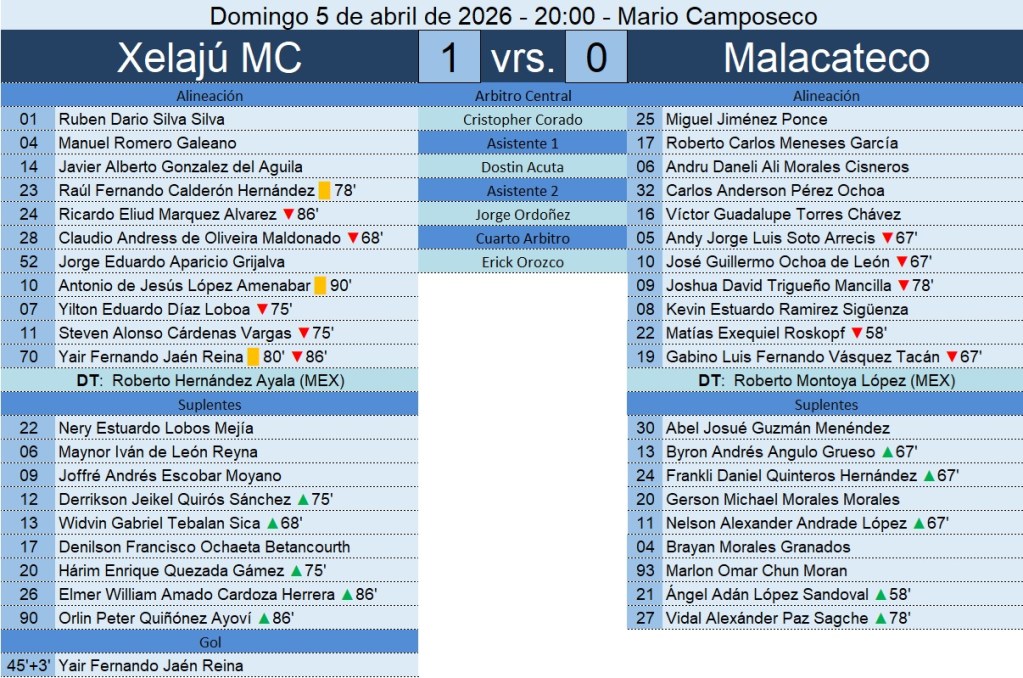
Task: Select Xelajú MC's score box showing 1
Action: [x=449, y=58]
